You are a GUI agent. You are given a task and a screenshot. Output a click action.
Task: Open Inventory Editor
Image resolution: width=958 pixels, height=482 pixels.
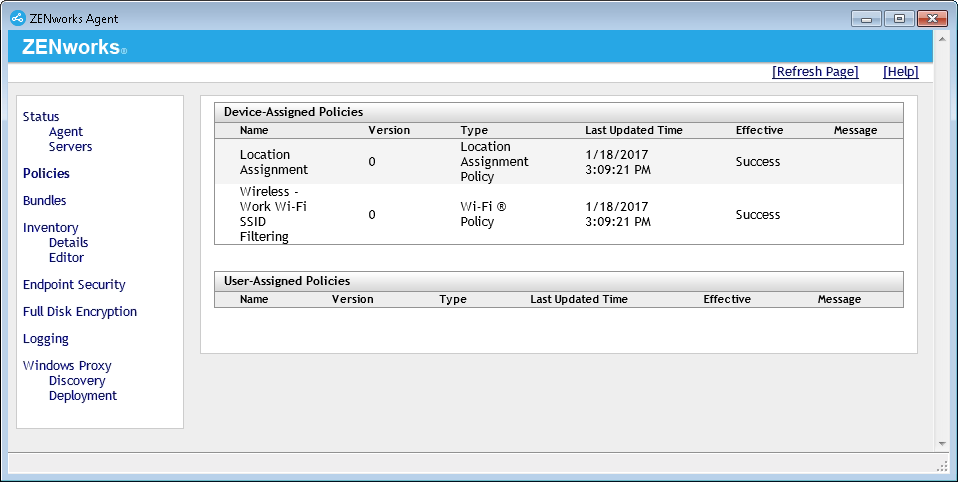click(x=67, y=258)
